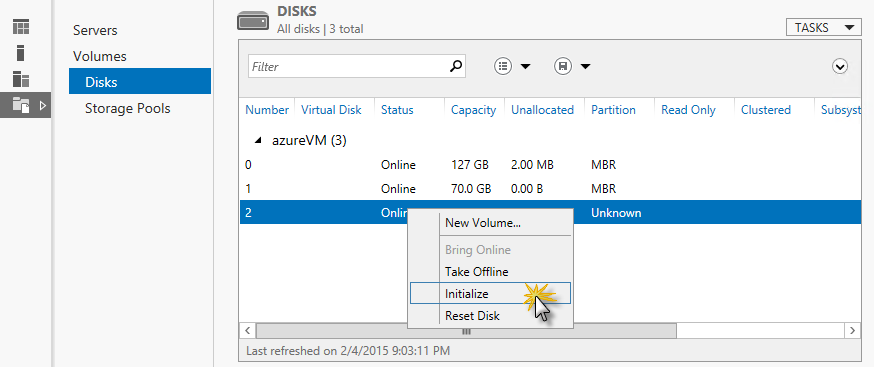Click the 0.00 B unallocated value

pyautogui.click(x=527, y=189)
